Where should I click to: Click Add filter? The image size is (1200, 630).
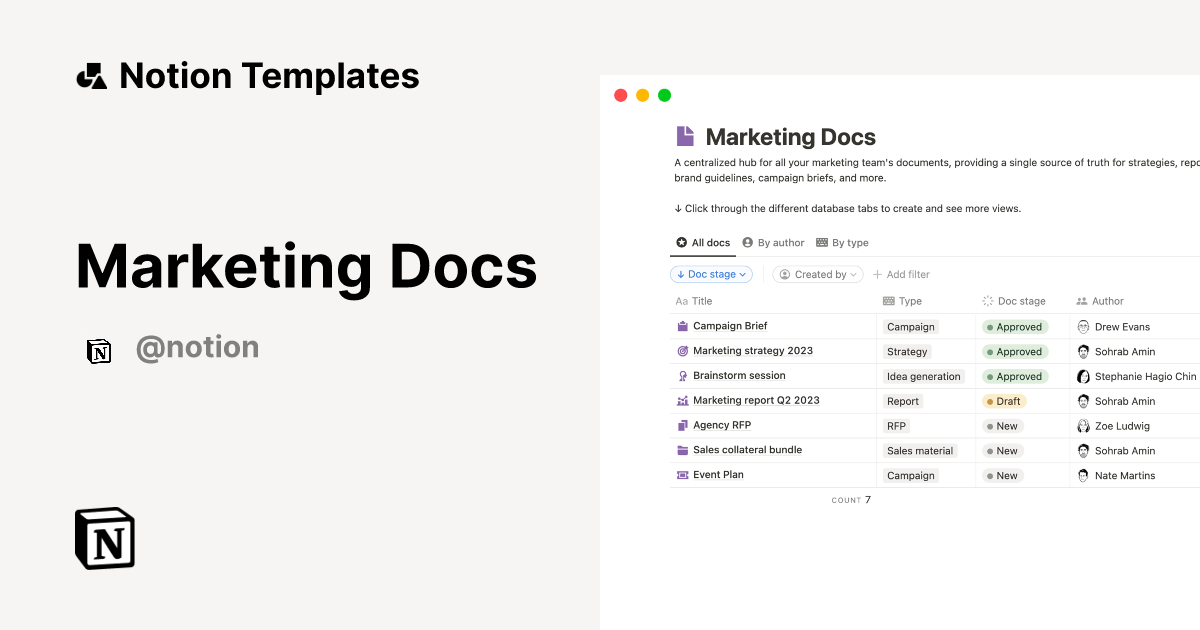pos(901,274)
